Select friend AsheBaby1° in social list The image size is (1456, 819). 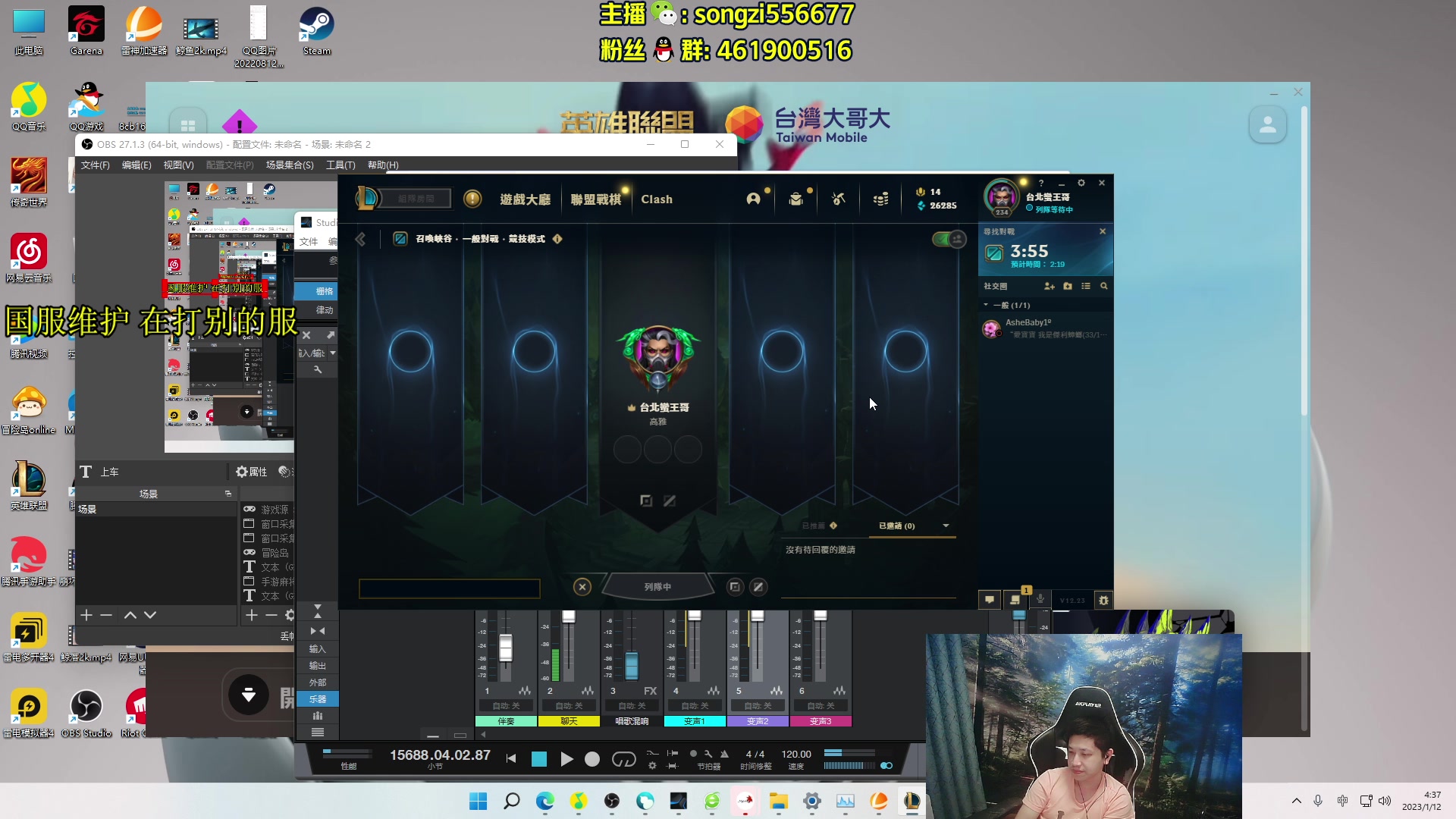[1046, 328]
